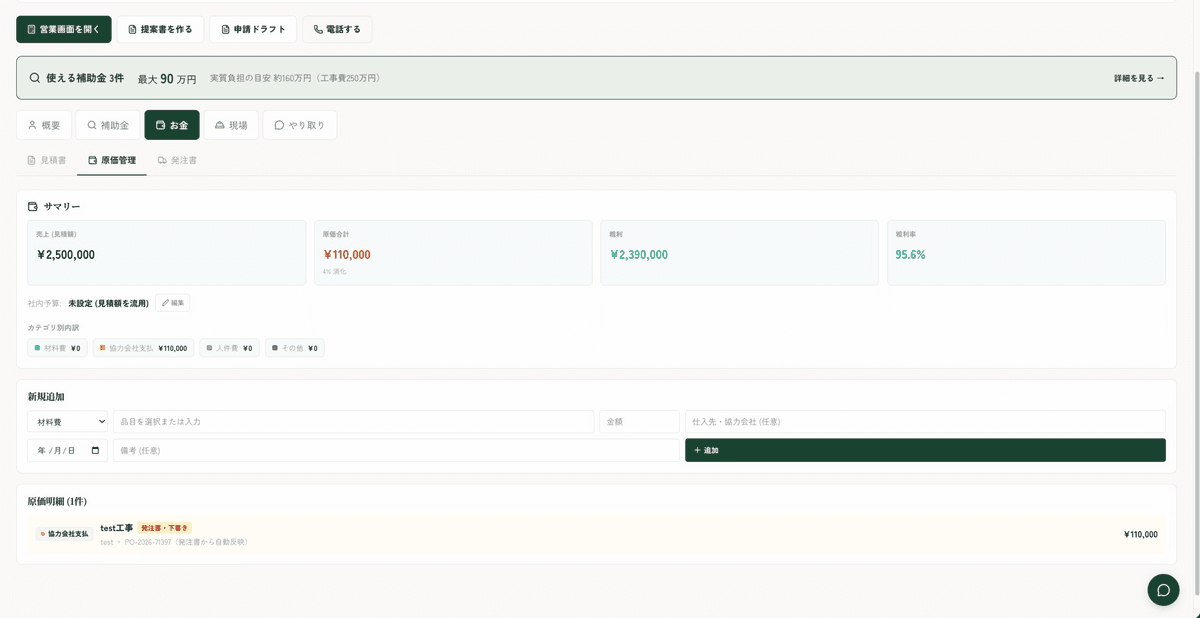
Task: Click the 実質負担の目安 text in the banner
Action: [295, 78]
